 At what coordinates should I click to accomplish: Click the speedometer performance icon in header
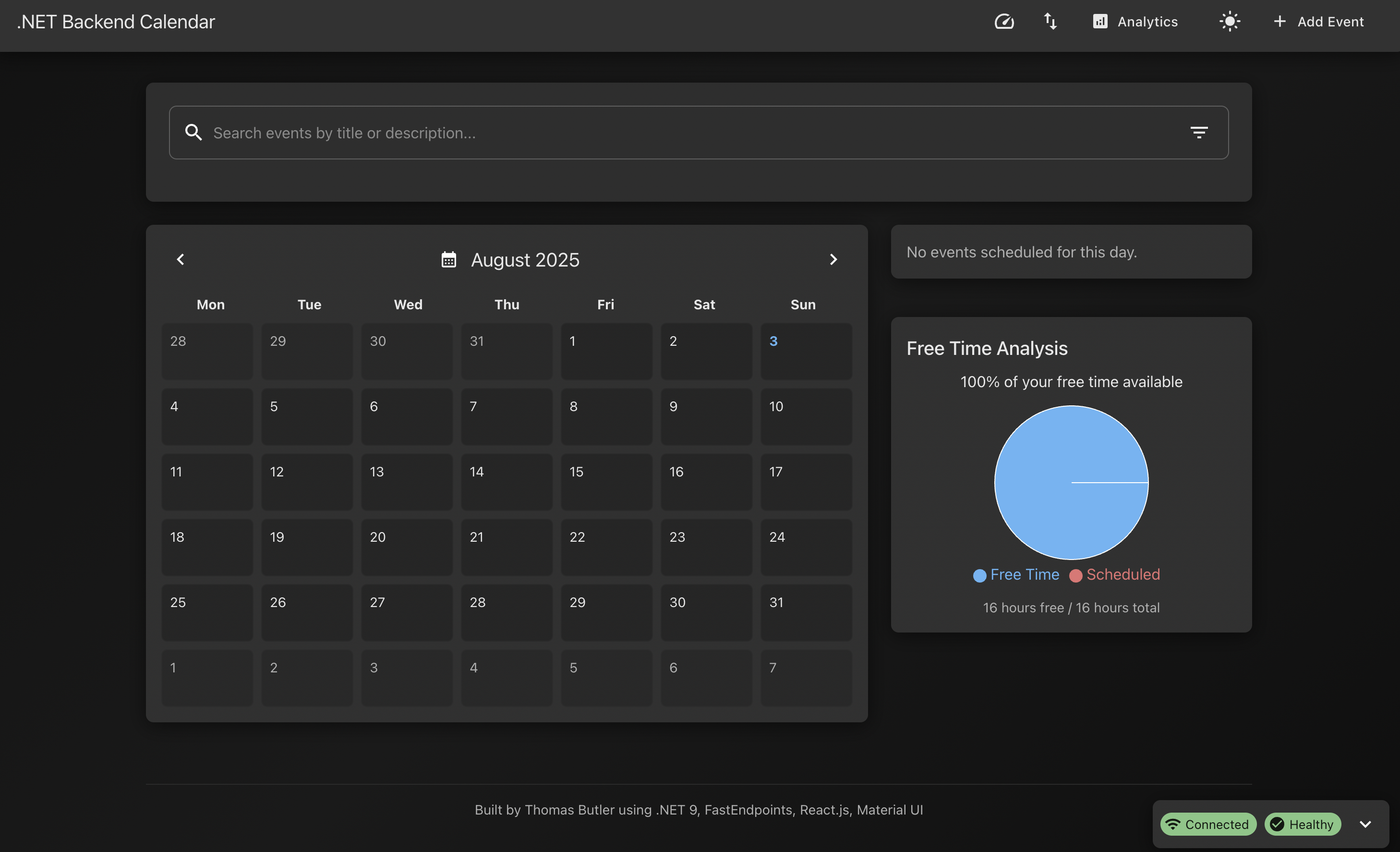(1004, 22)
